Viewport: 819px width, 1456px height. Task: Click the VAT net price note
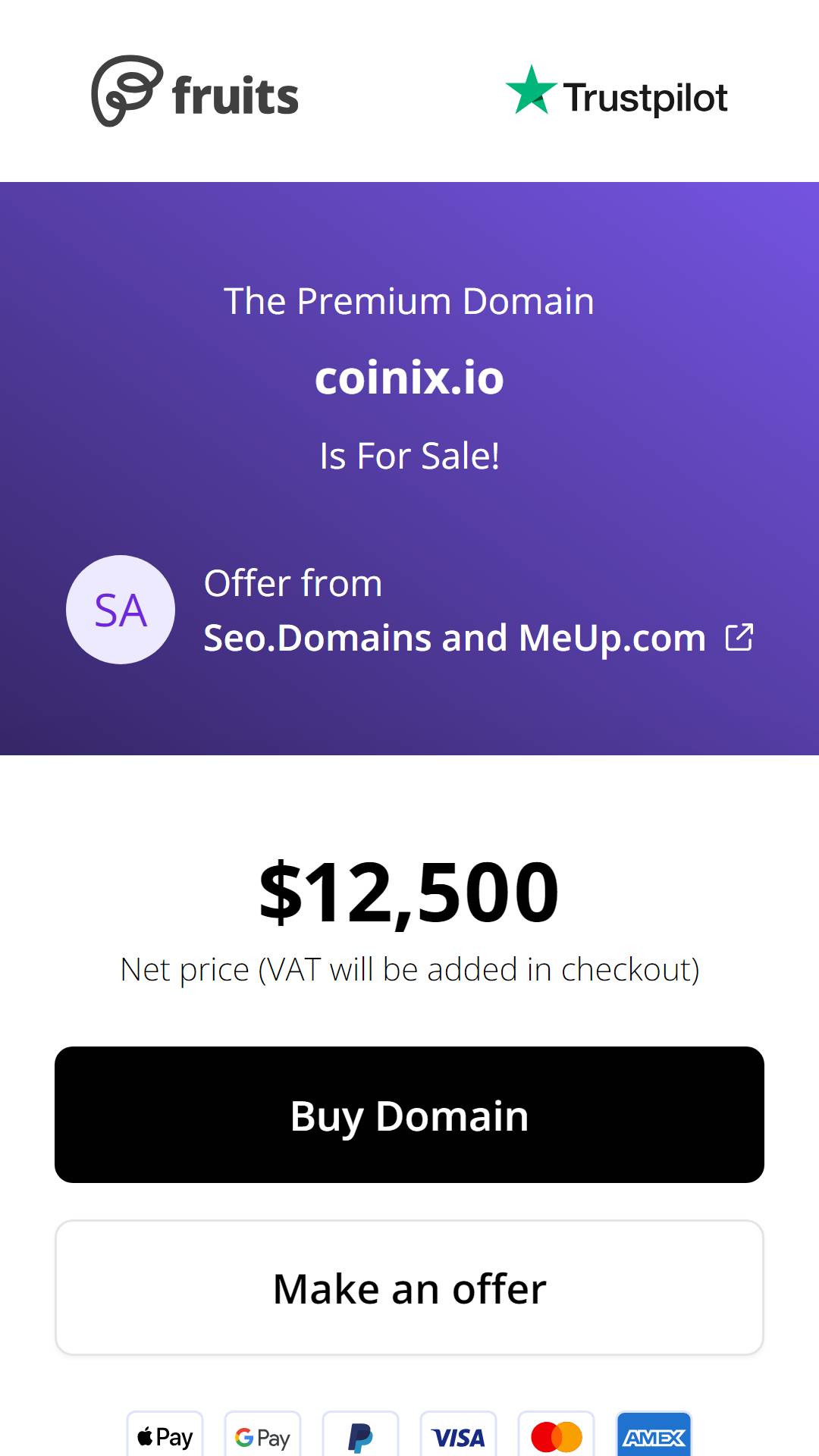pos(409,970)
